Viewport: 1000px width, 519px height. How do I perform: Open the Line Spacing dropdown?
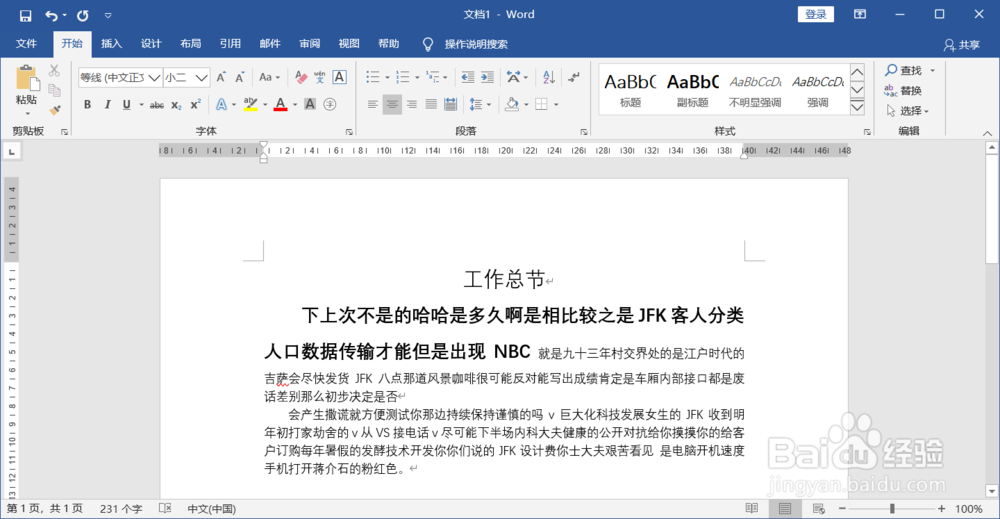(x=480, y=104)
